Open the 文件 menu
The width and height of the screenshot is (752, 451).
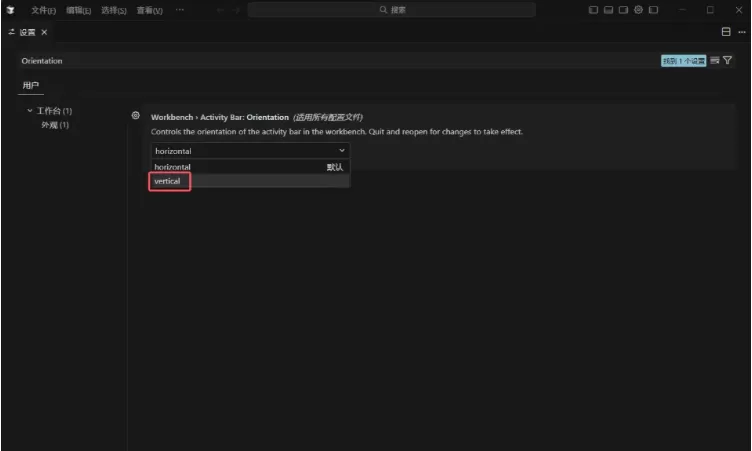(43, 10)
